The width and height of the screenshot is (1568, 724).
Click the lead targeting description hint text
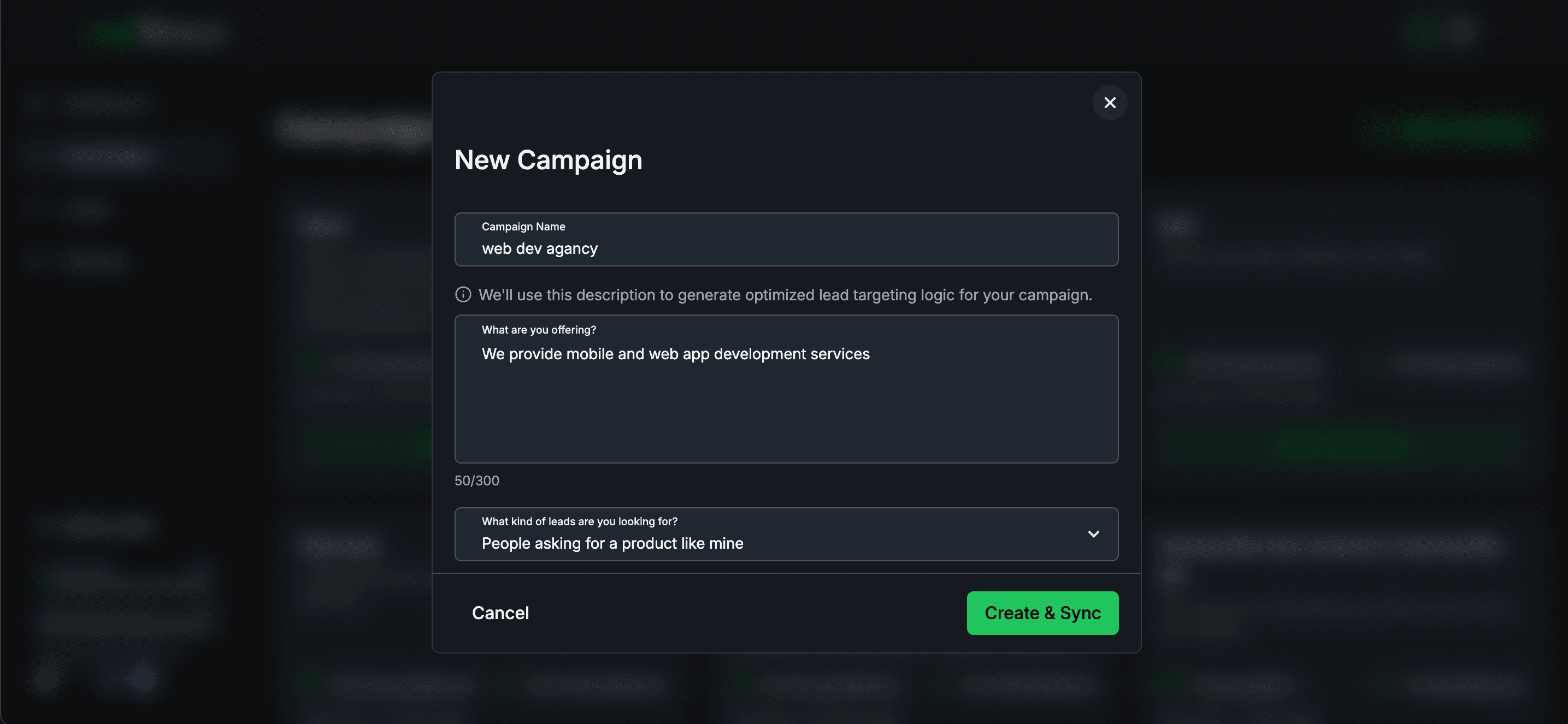pyautogui.click(x=785, y=294)
